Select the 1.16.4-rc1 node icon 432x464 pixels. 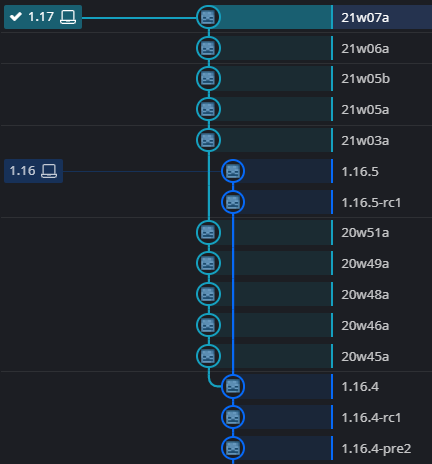click(x=233, y=417)
